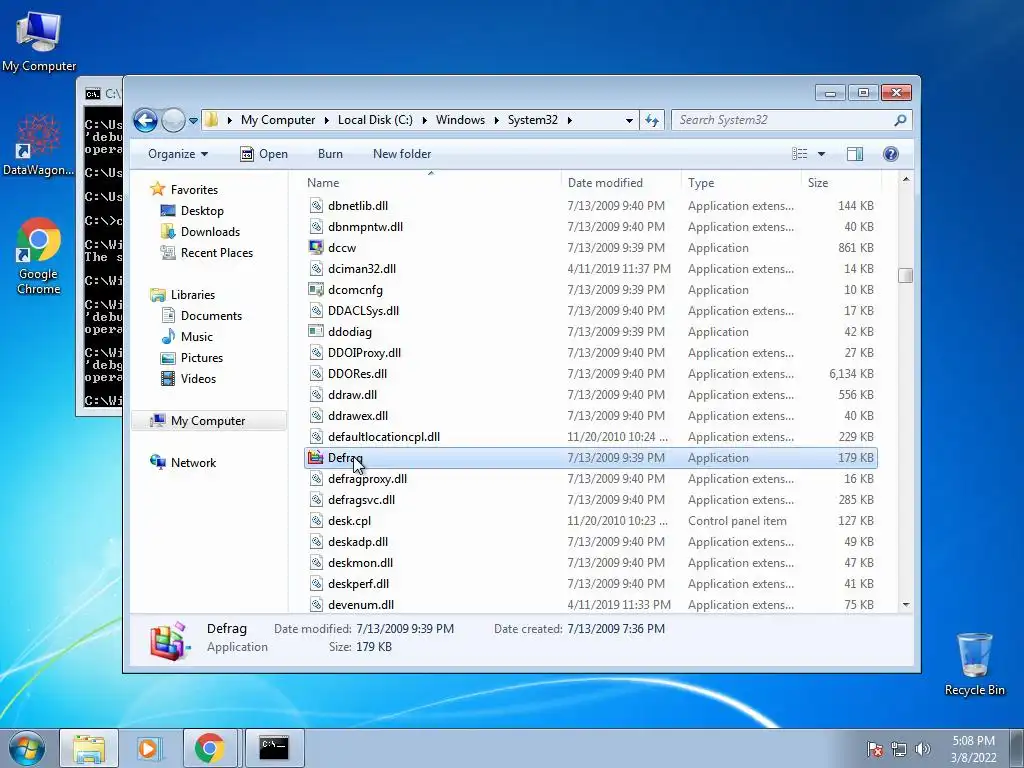The width and height of the screenshot is (1024, 768).
Task: Click the change view icon
Action: pos(800,154)
